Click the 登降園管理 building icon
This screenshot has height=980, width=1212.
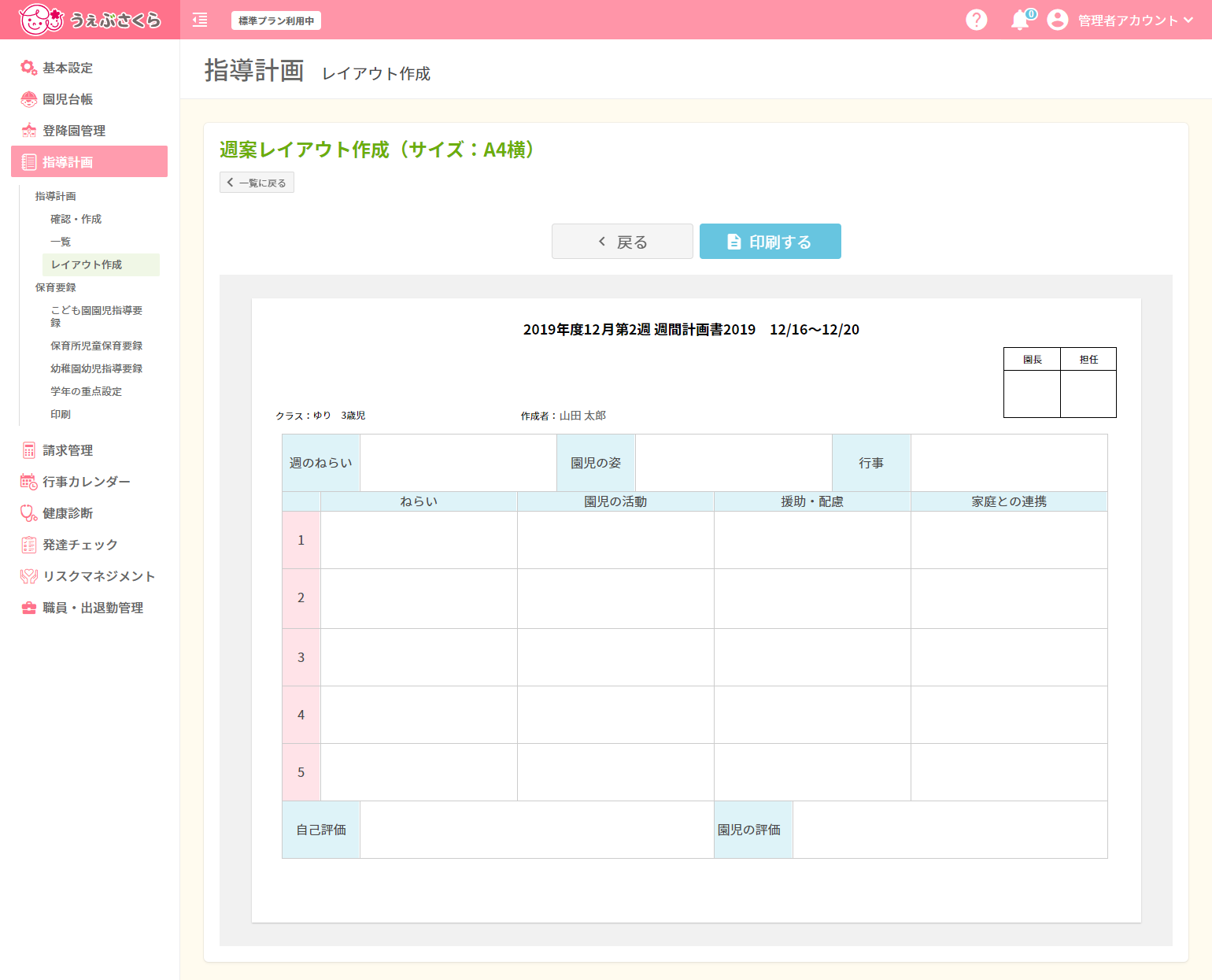pyautogui.click(x=29, y=131)
